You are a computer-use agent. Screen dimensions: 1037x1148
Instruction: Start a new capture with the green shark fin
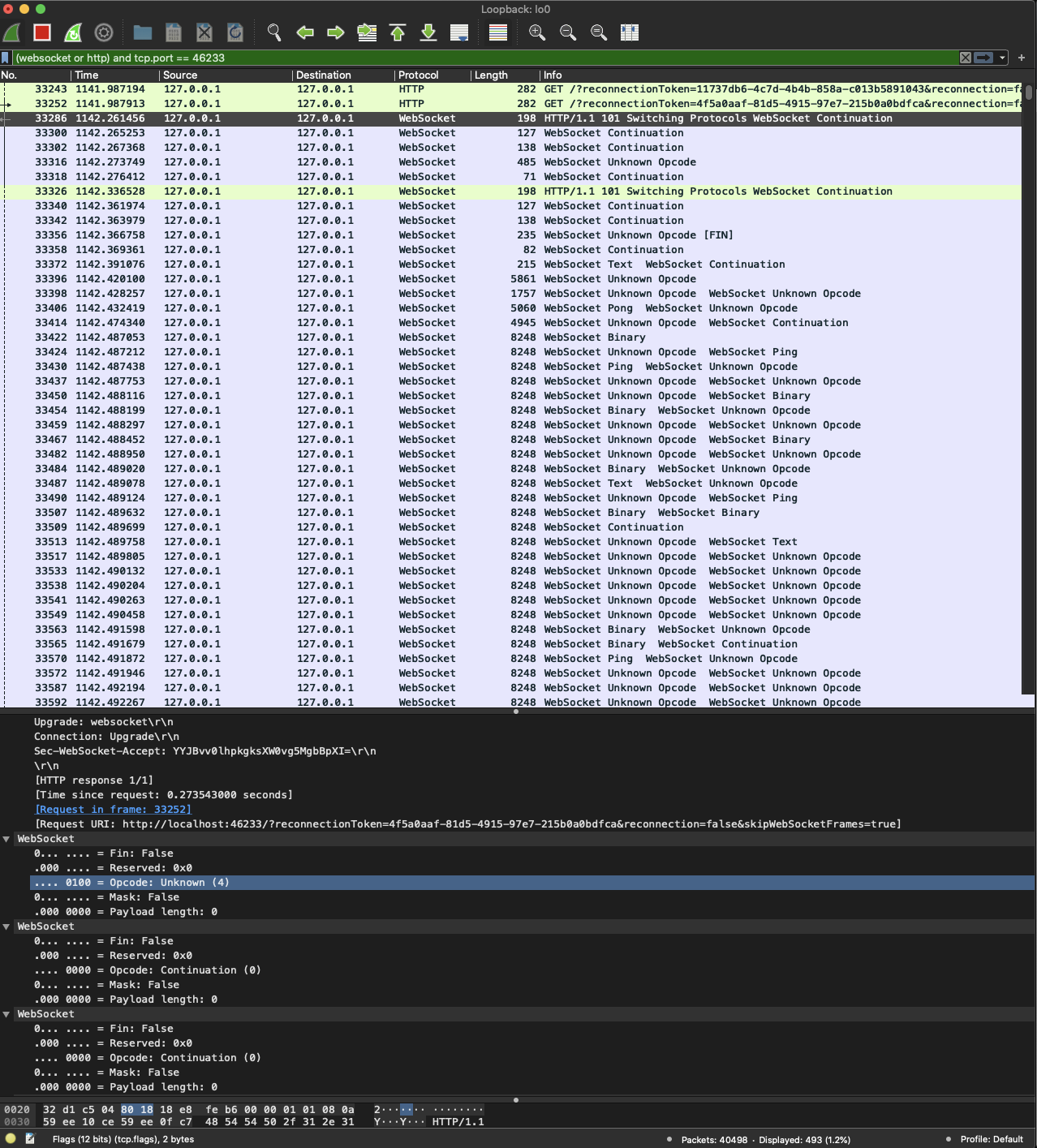tap(11, 33)
